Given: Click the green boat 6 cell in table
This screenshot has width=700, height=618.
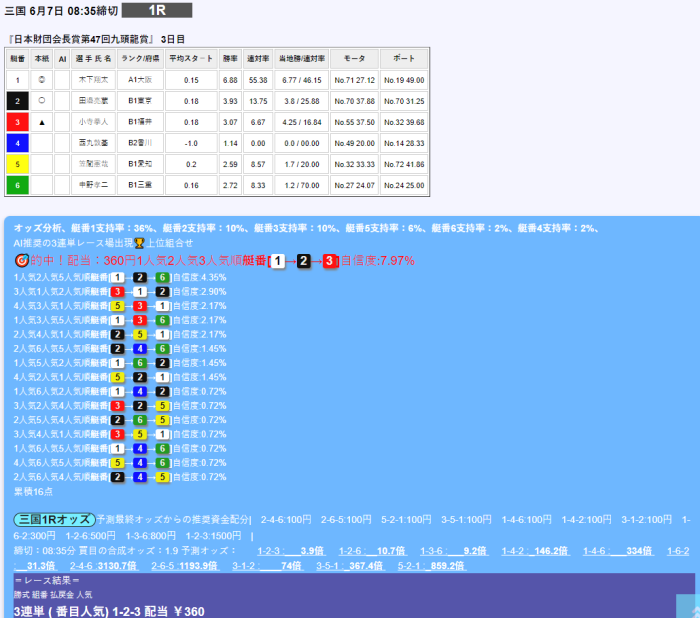Looking at the screenshot, I should [17, 185].
